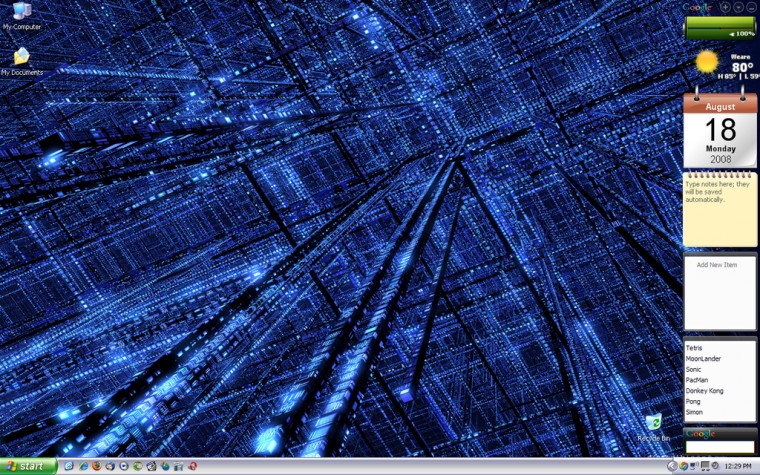Click Add New Item in to-do gadget

717,265
